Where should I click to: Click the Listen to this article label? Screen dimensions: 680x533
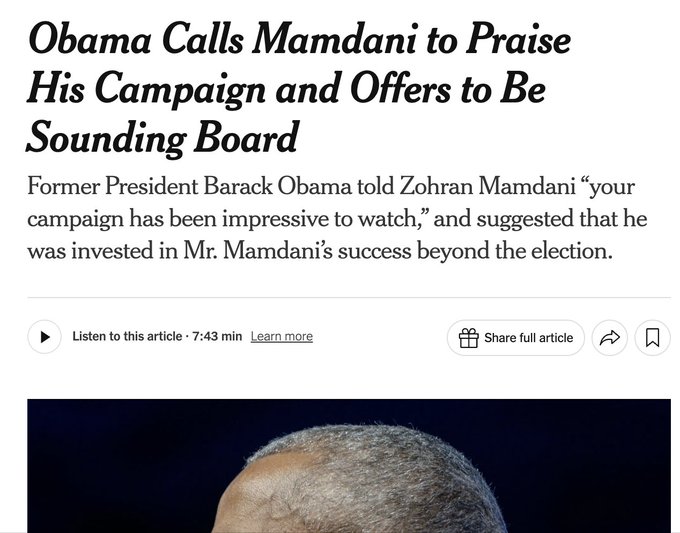click(x=128, y=337)
